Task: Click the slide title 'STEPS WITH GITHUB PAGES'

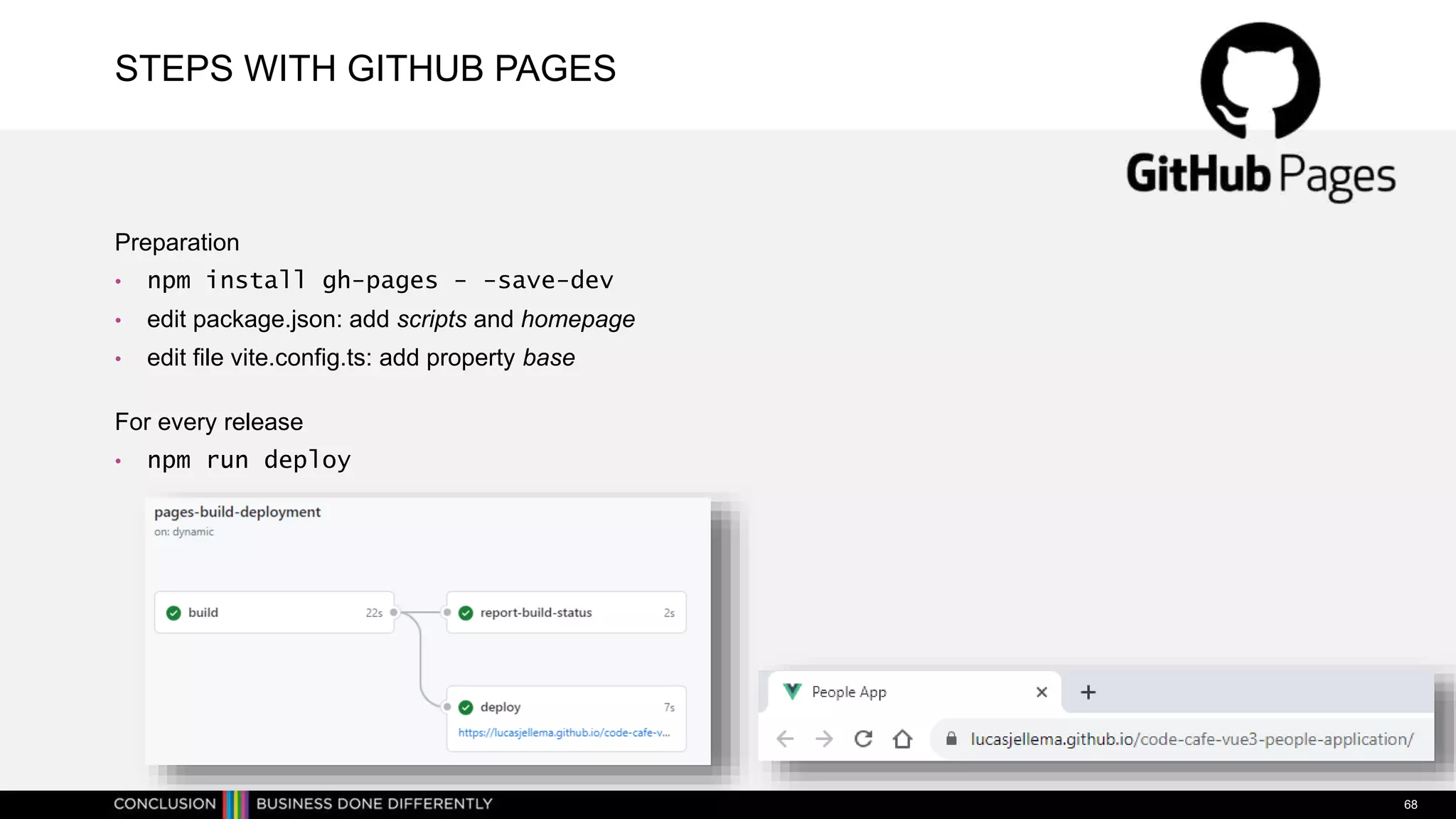Action: [x=365, y=68]
